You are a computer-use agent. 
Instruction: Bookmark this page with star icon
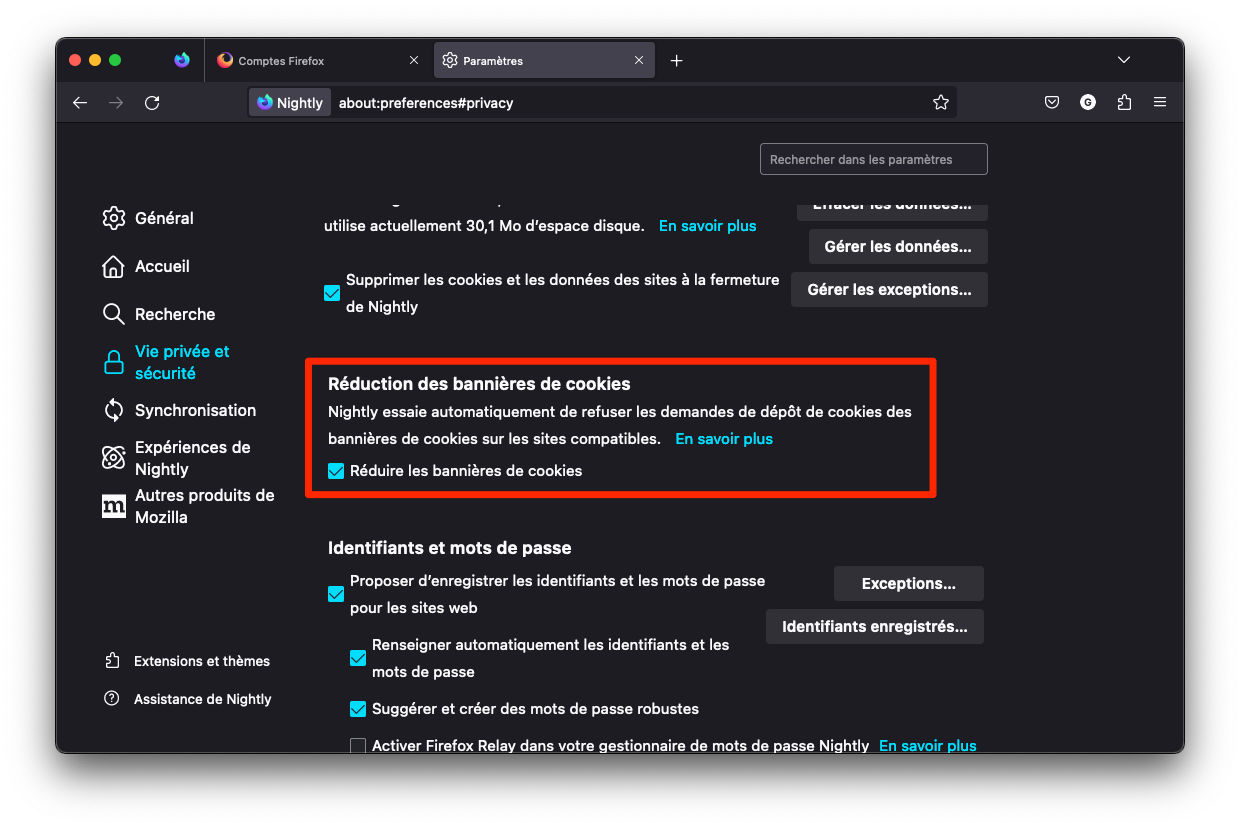[x=940, y=102]
